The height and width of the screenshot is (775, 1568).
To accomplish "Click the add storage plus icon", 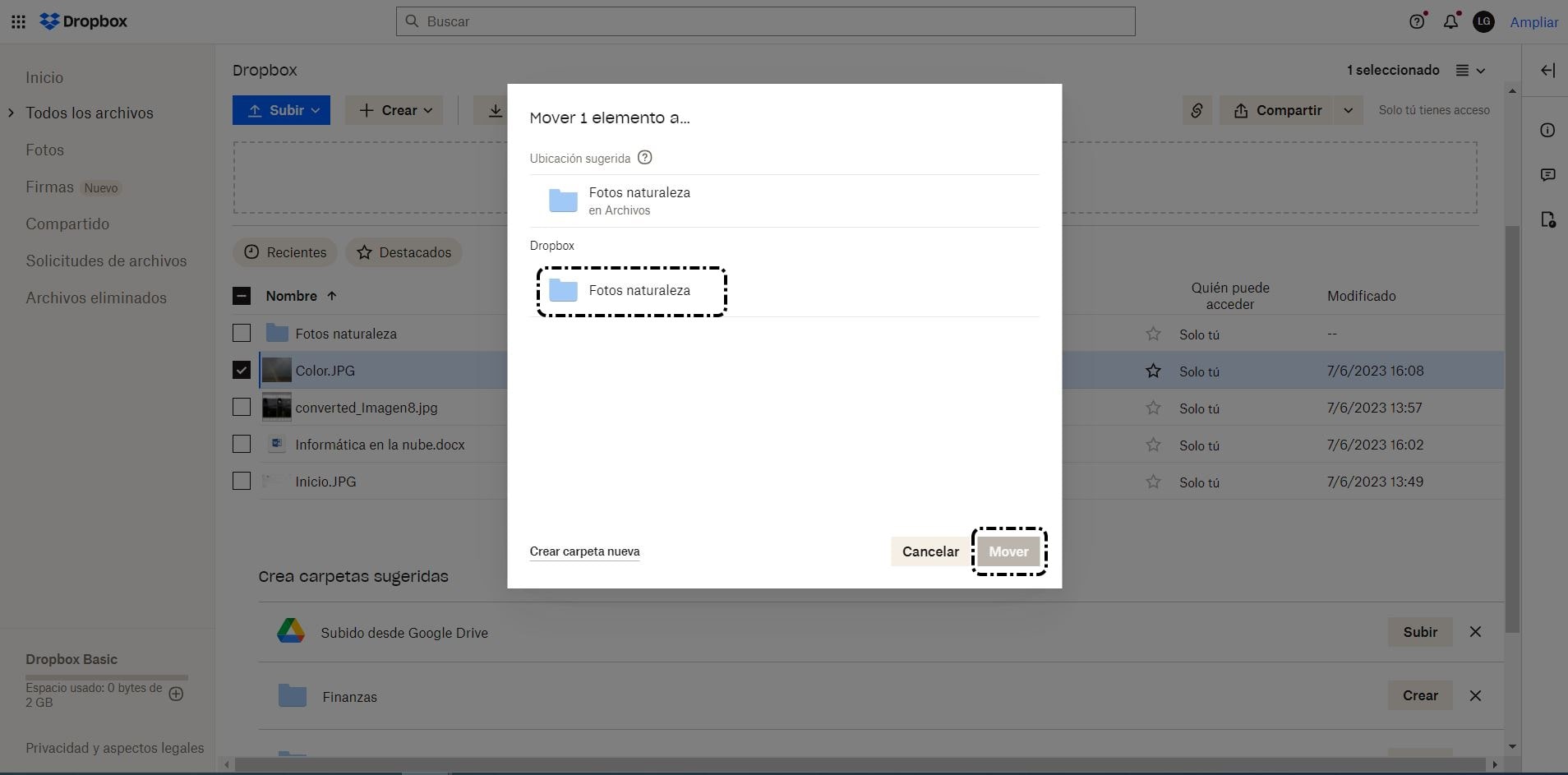I will pyautogui.click(x=176, y=694).
